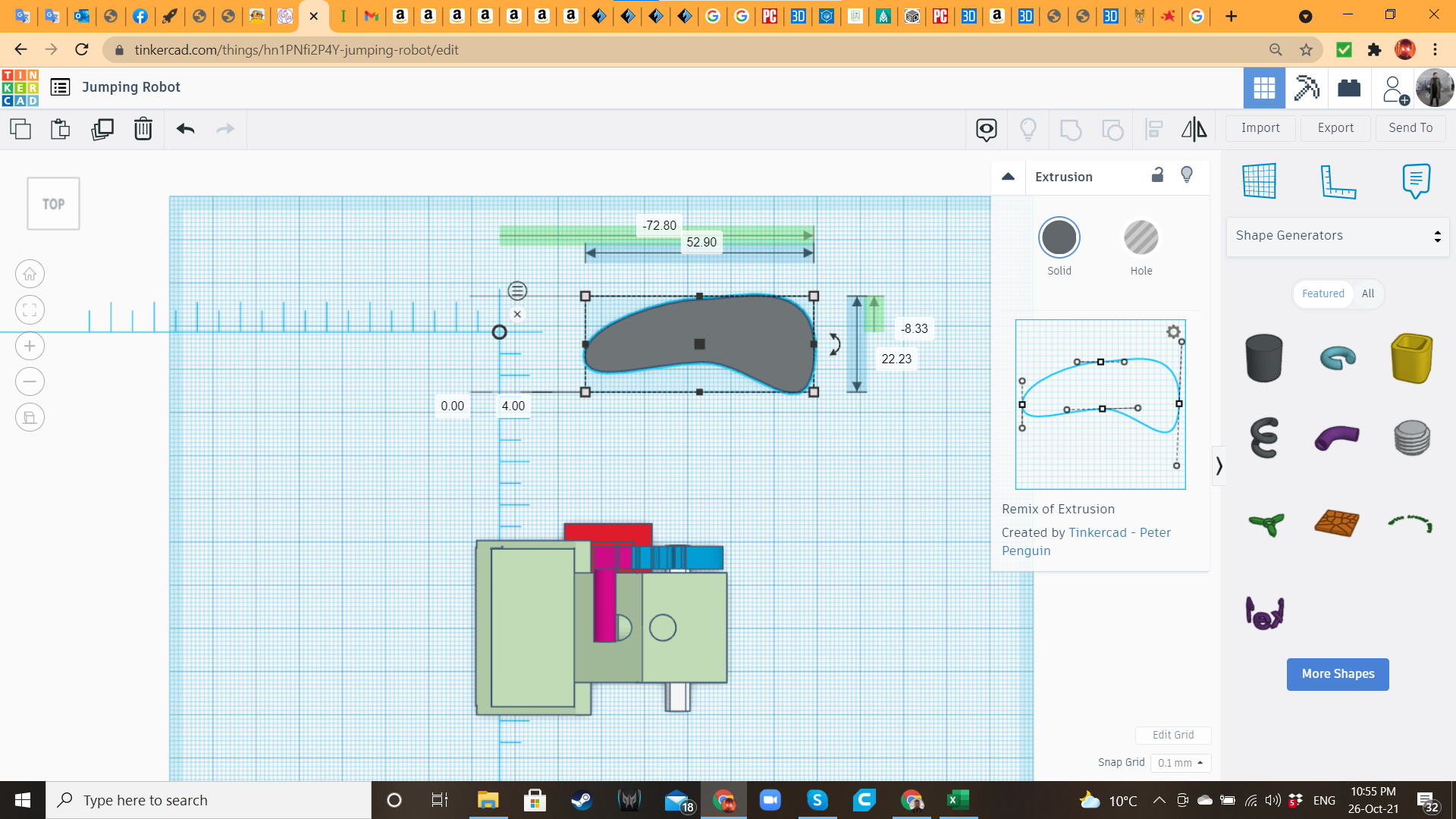Click the More Shapes button
The width and height of the screenshot is (1456, 819).
point(1337,674)
